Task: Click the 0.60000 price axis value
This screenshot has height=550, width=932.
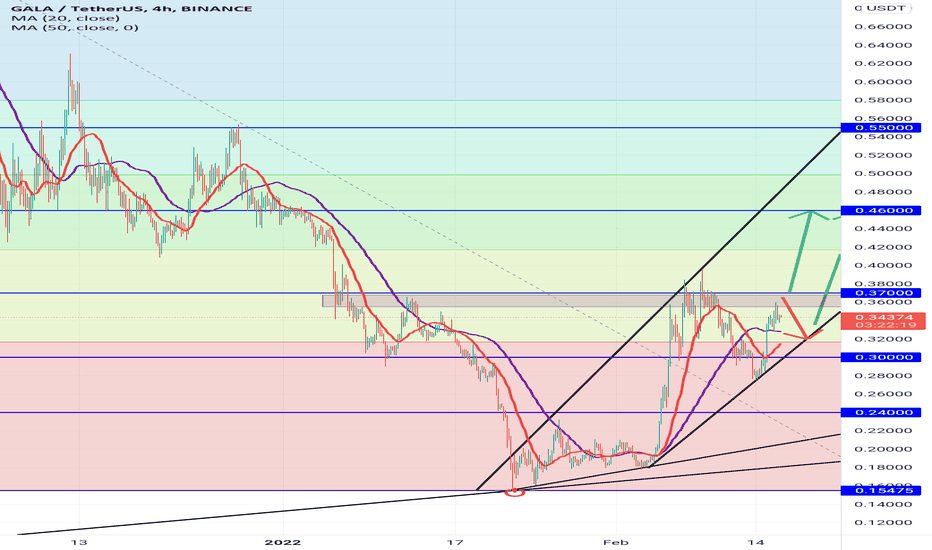Action: (883, 82)
